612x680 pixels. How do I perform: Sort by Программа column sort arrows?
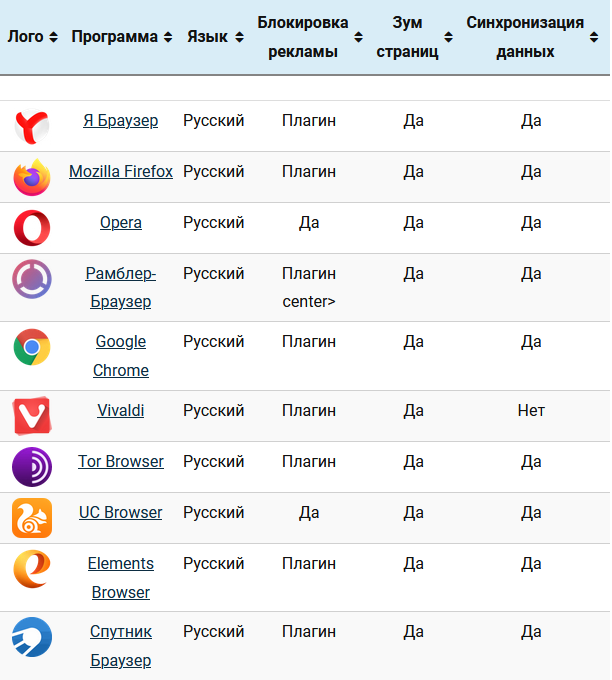(168, 37)
